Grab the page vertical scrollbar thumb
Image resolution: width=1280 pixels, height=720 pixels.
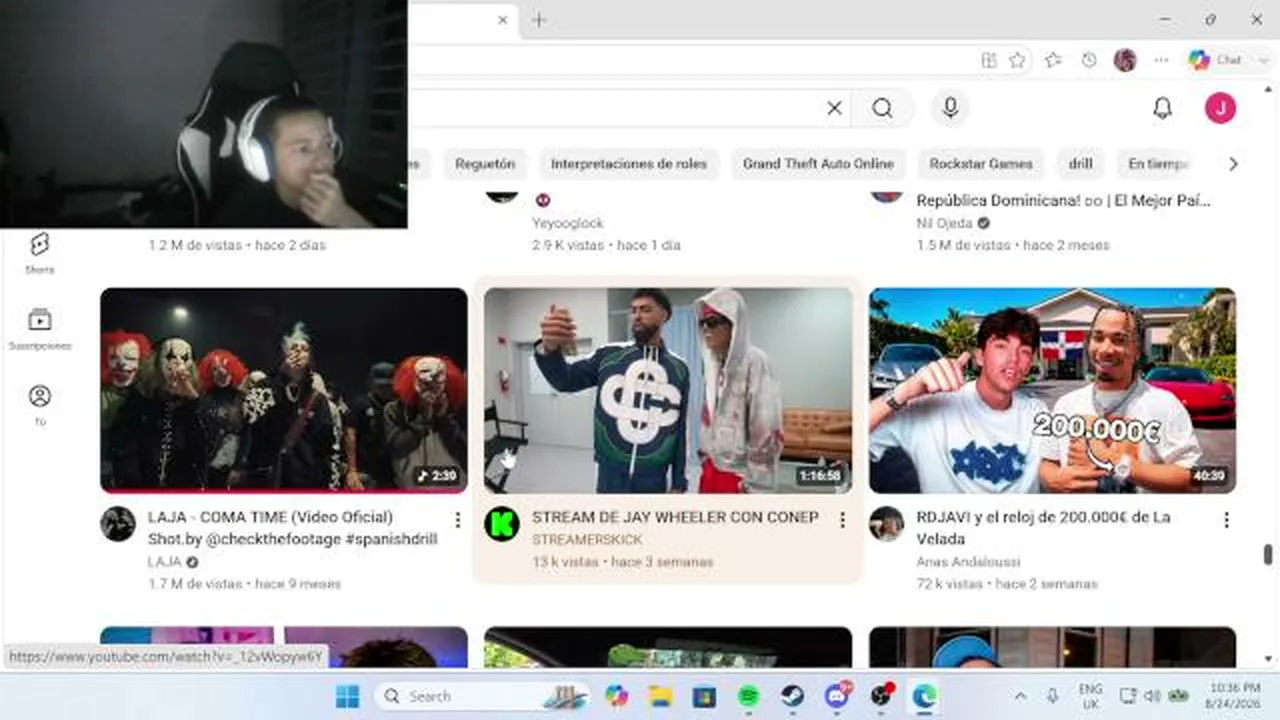[1268, 554]
